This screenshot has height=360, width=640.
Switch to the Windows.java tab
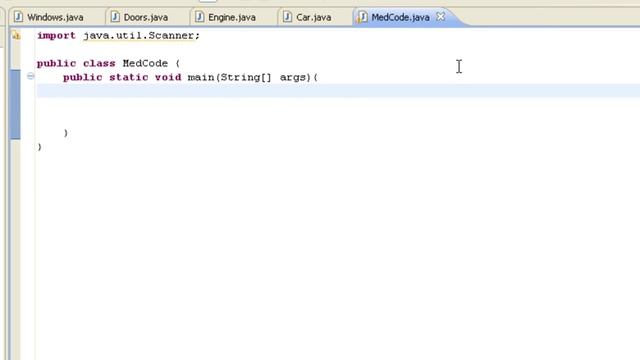coord(55,18)
